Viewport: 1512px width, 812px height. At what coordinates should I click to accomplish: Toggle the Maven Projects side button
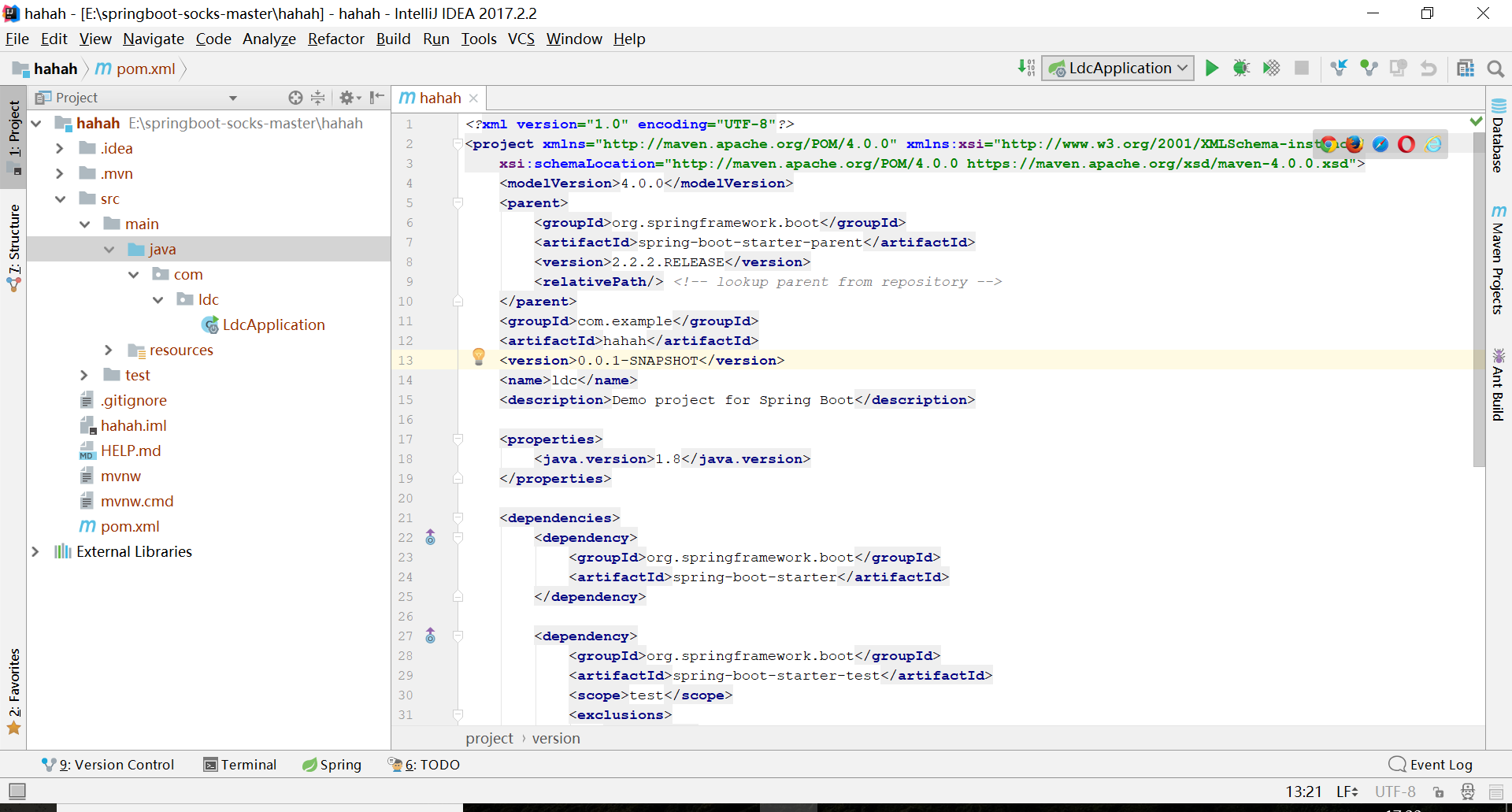click(1498, 260)
